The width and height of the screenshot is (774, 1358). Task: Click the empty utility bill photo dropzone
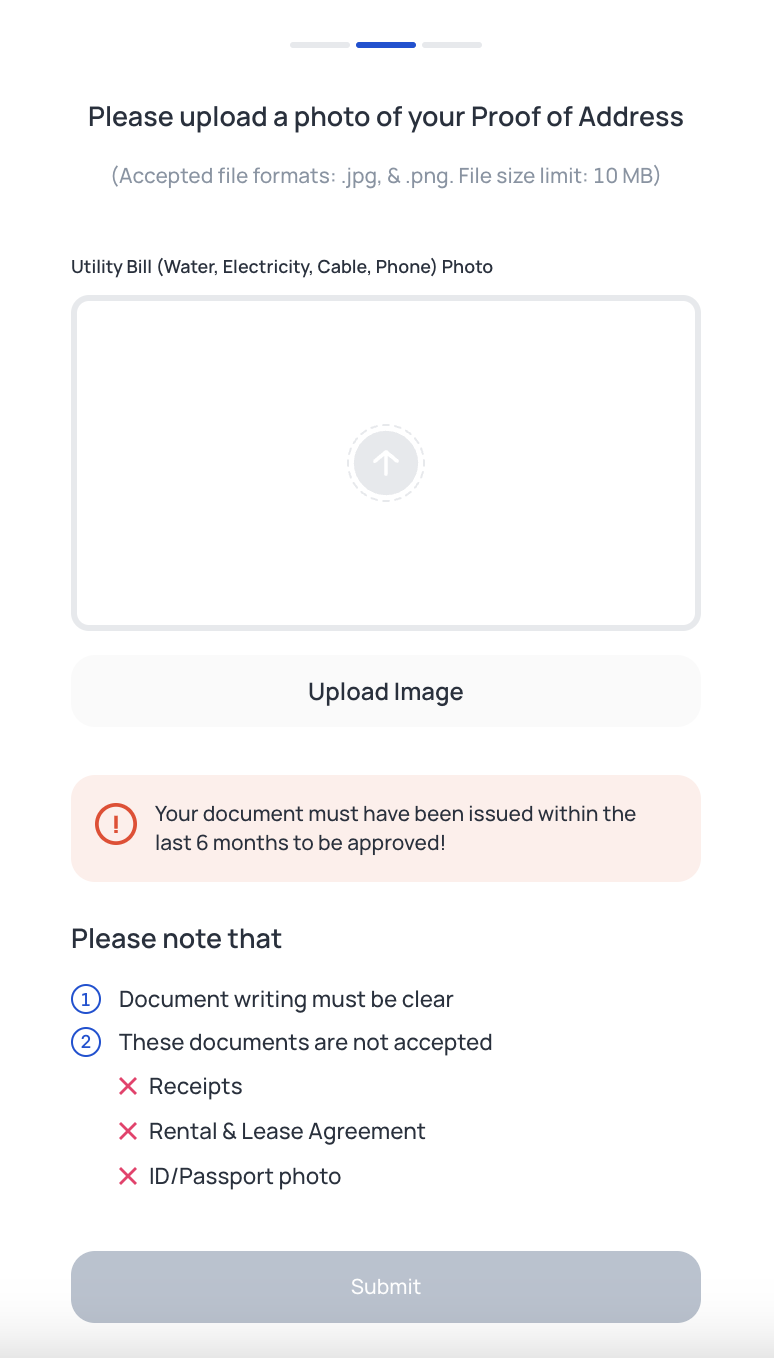point(386,463)
